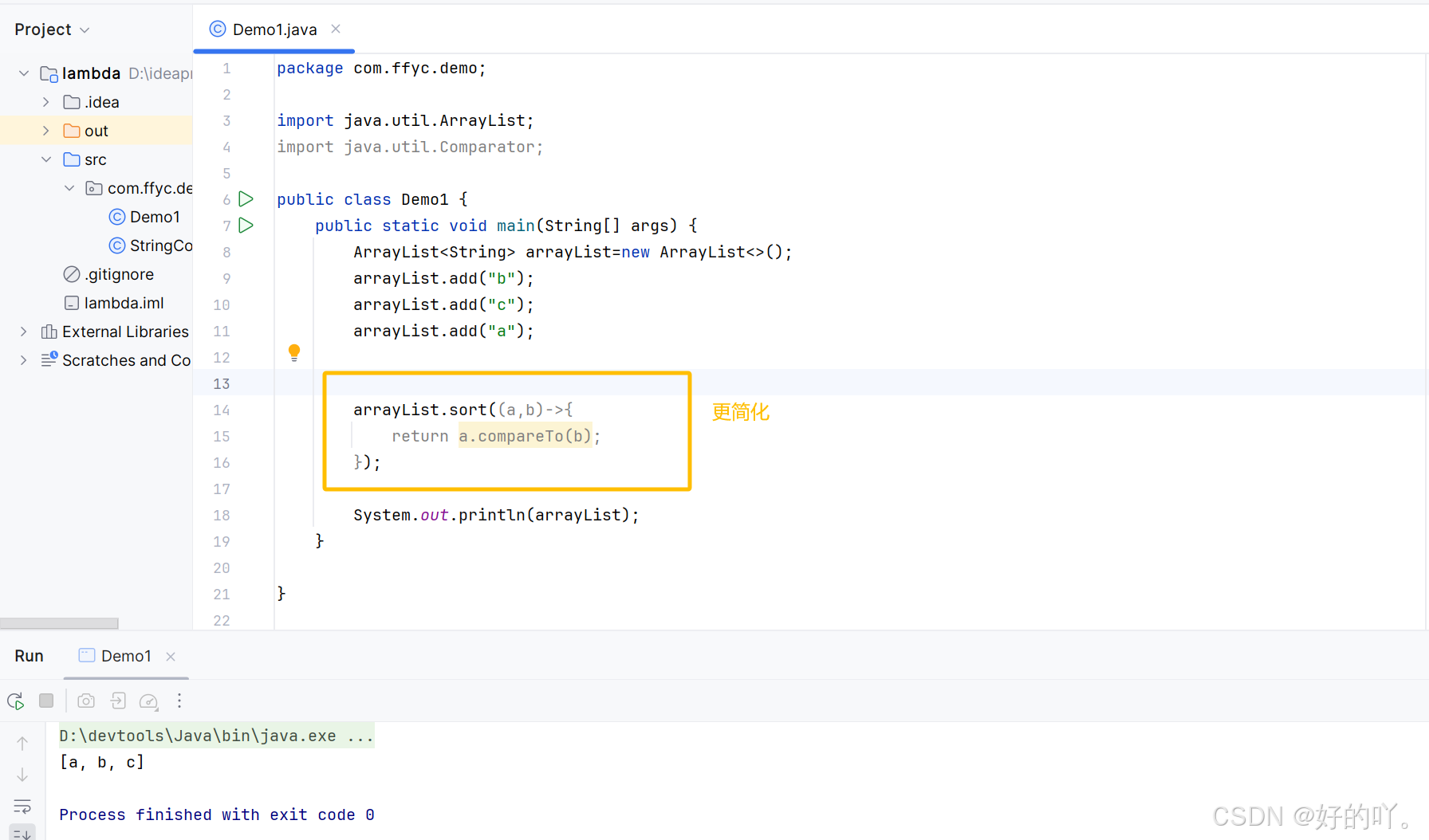Image resolution: width=1429 pixels, height=840 pixels.
Task: Open the console options kebab menu
Action: point(179,701)
